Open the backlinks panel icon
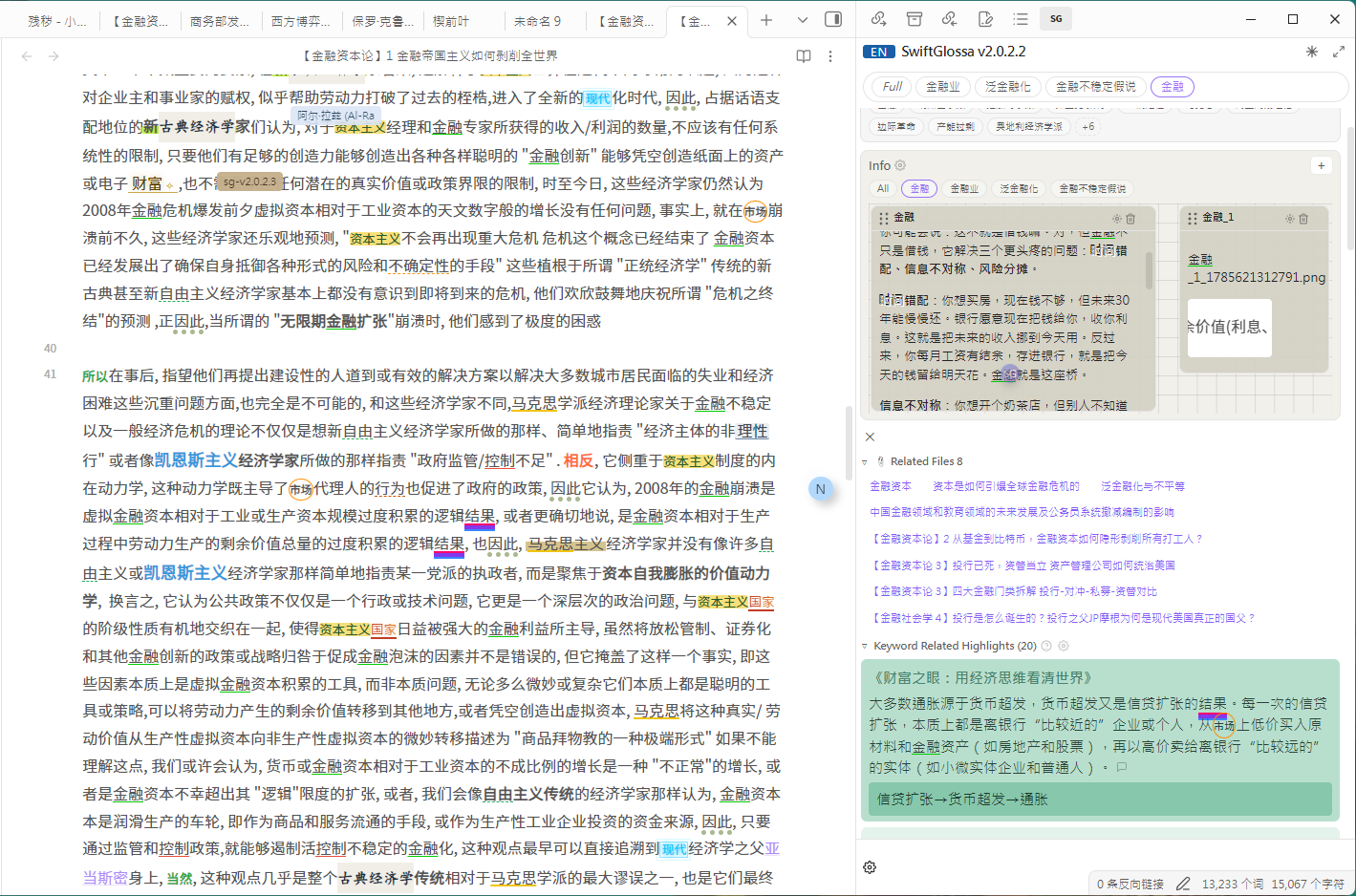 point(949,19)
